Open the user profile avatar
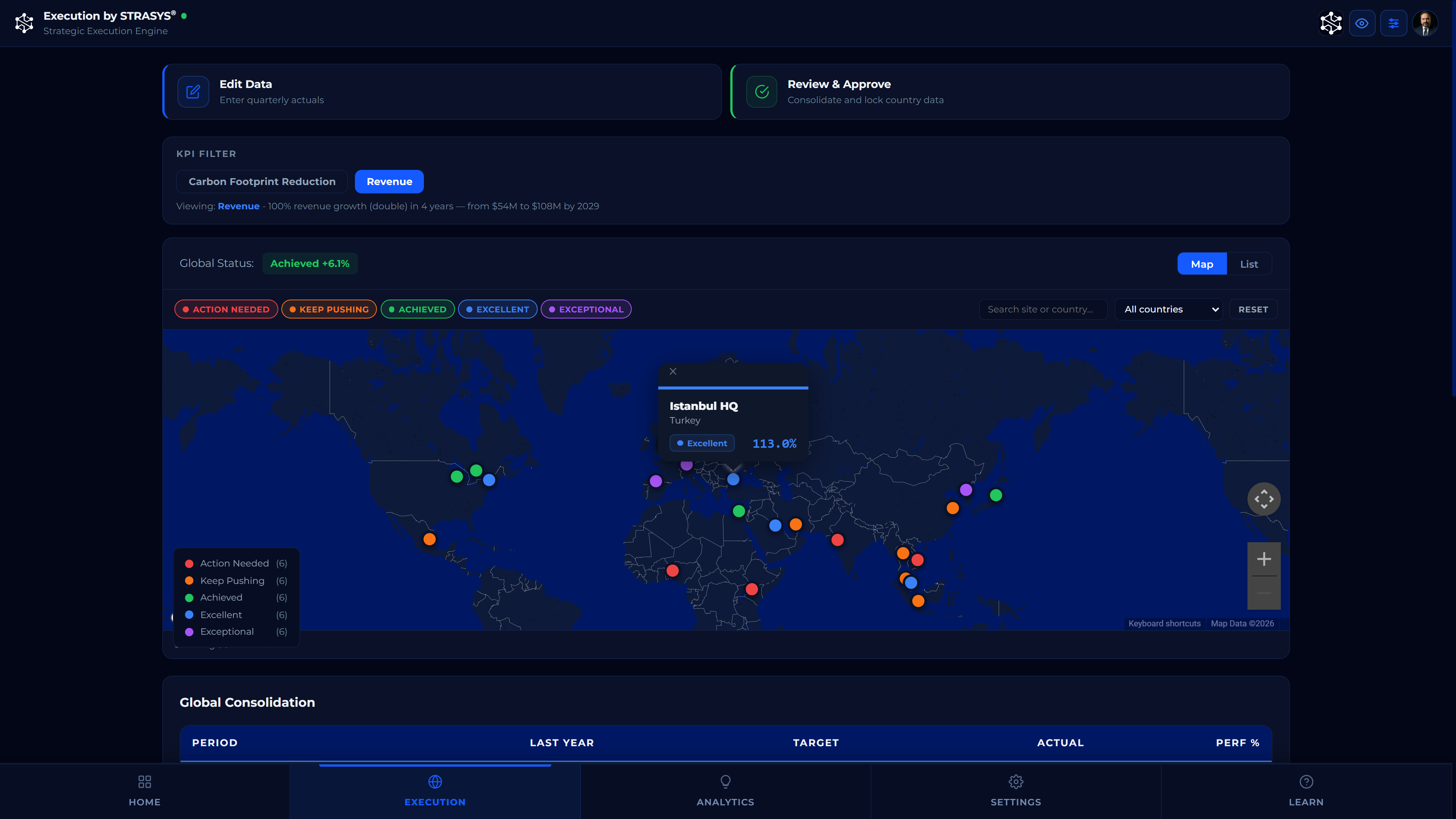Screen dimensions: 1456x819 (x=1425, y=23)
